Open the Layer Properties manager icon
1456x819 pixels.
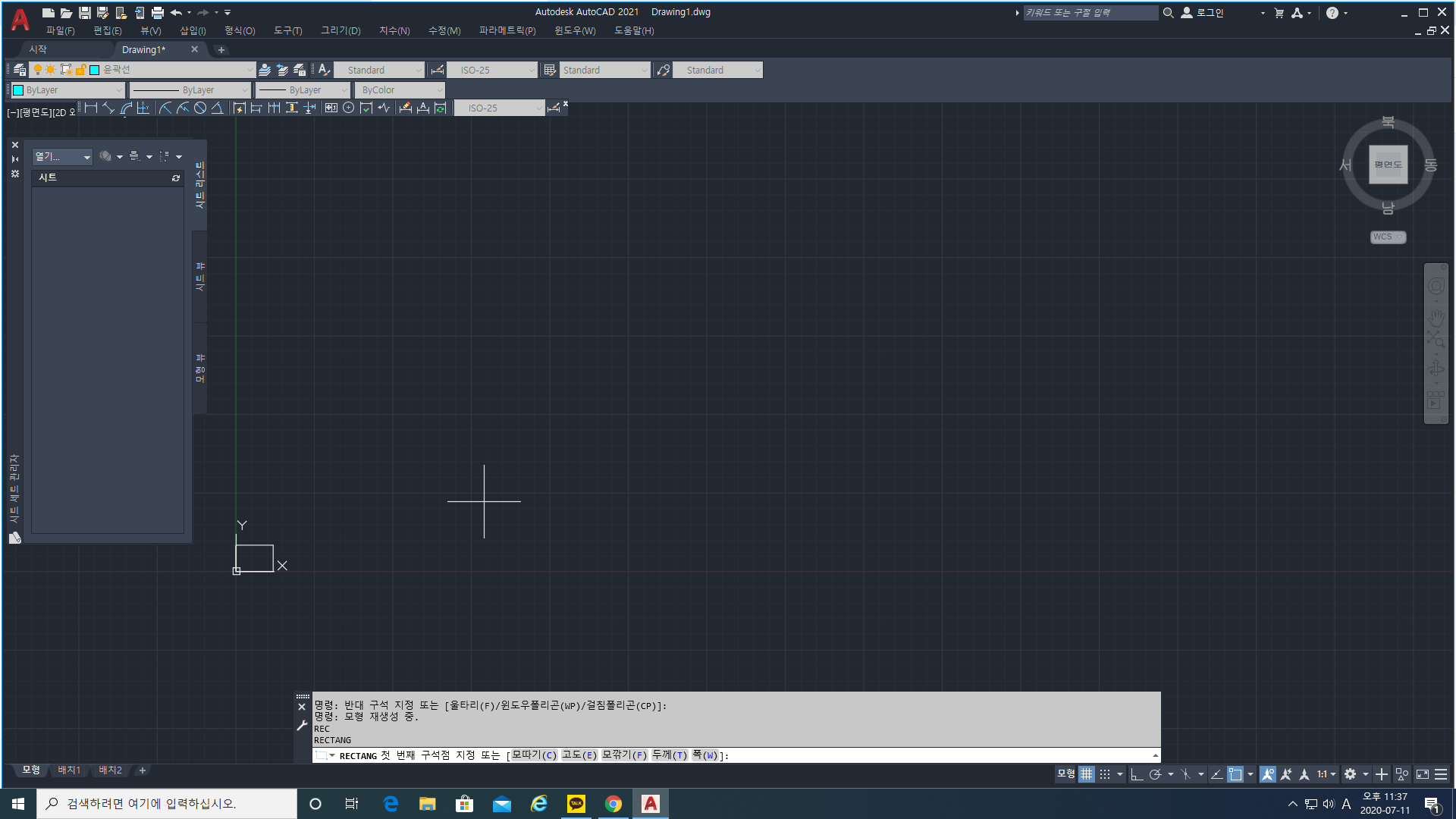click(x=20, y=70)
